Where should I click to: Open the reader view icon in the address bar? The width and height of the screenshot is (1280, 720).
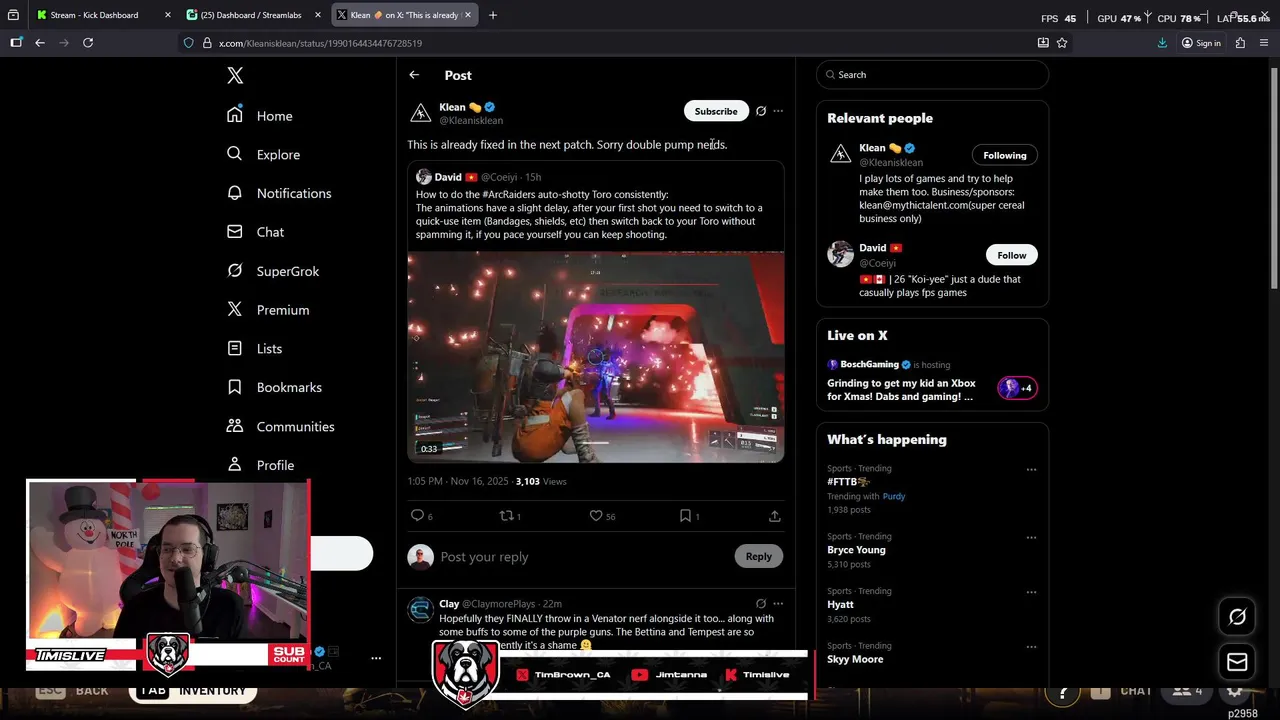click(1043, 43)
